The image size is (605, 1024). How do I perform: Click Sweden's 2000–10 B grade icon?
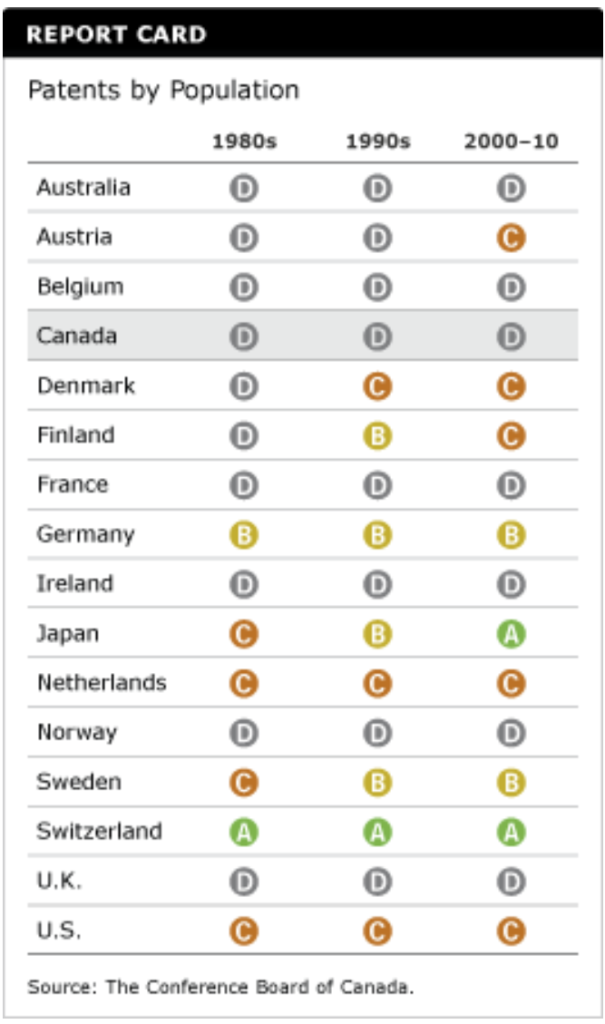pyautogui.click(x=511, y=783)
